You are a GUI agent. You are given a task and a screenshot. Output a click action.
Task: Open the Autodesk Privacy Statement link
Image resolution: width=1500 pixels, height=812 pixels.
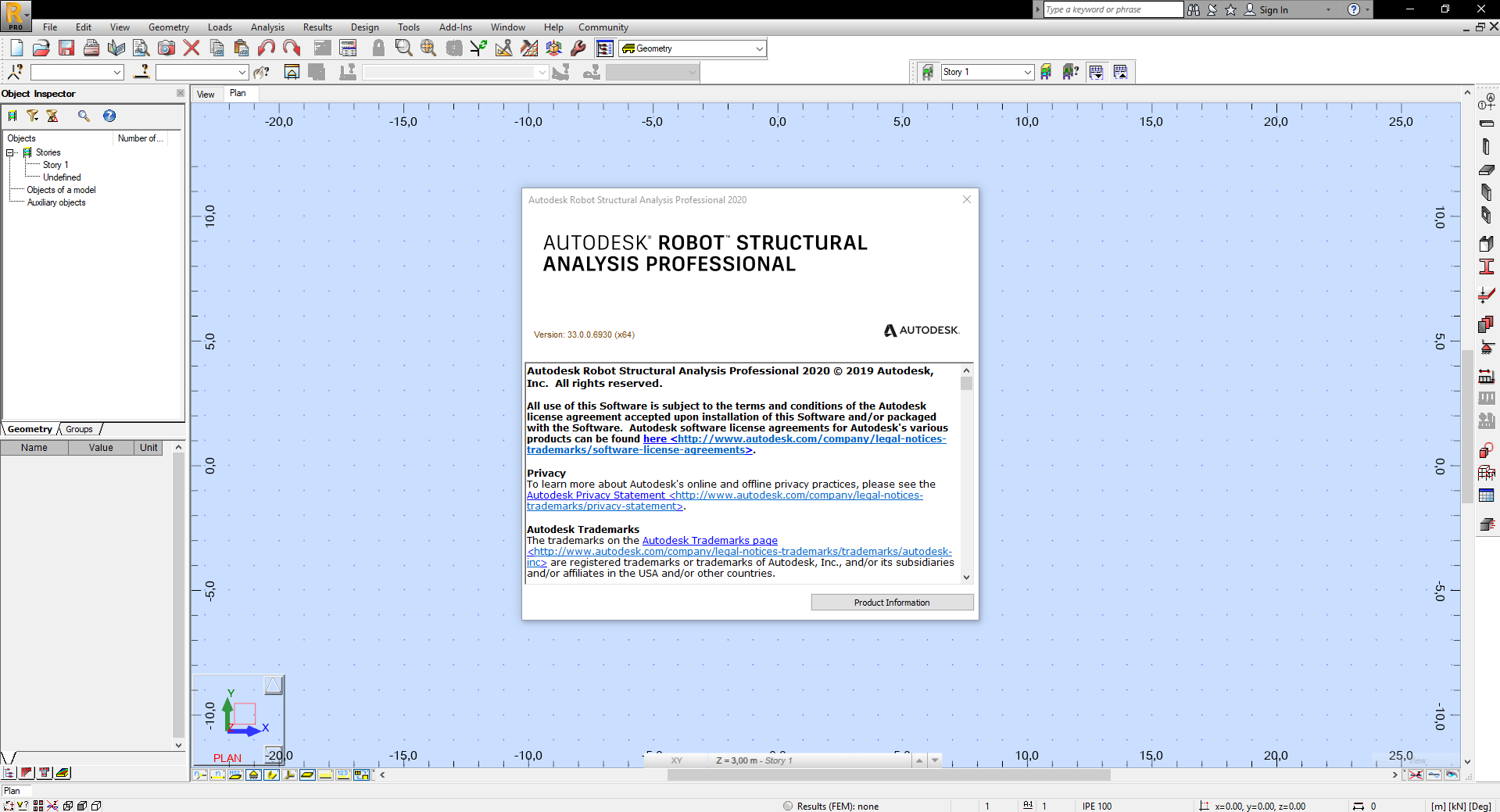725,500
